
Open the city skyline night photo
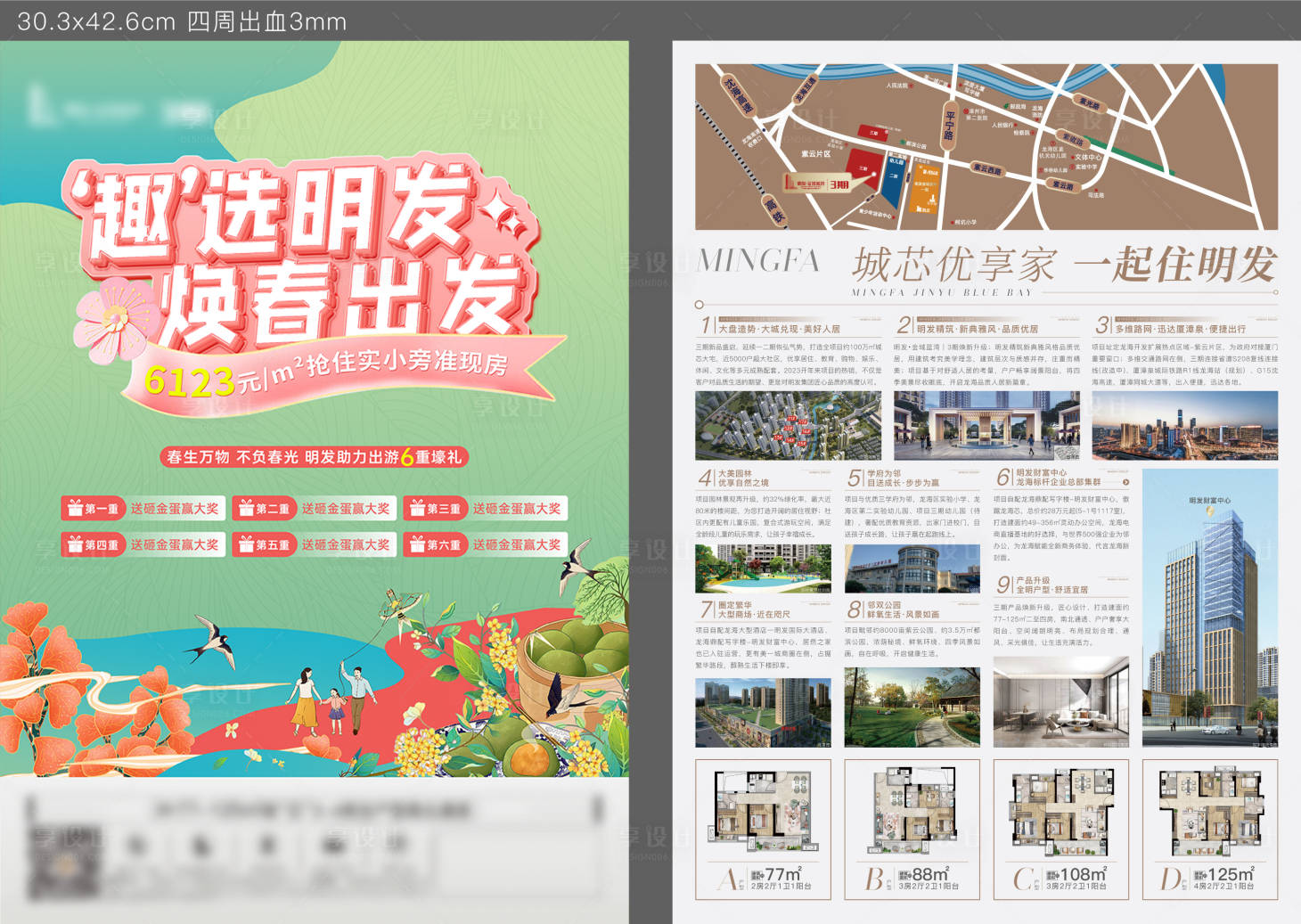point(1185,425)
